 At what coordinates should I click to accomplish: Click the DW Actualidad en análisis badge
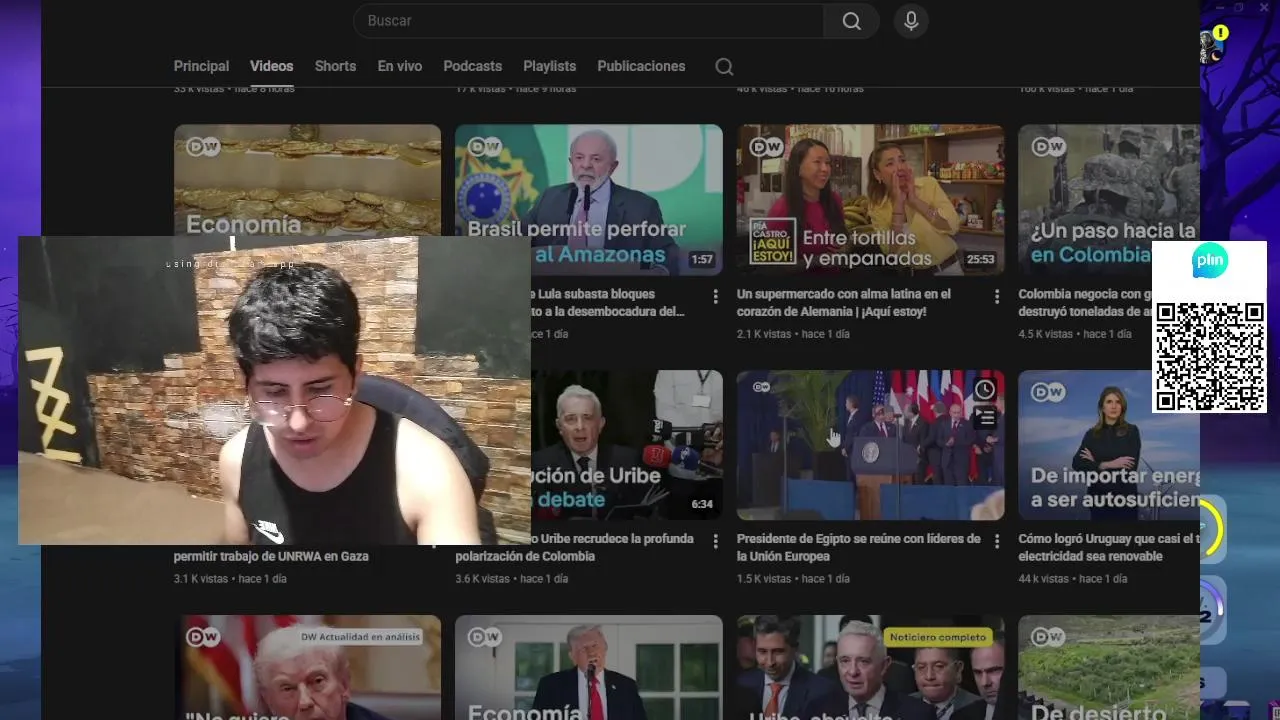click(x=361, y=636)
